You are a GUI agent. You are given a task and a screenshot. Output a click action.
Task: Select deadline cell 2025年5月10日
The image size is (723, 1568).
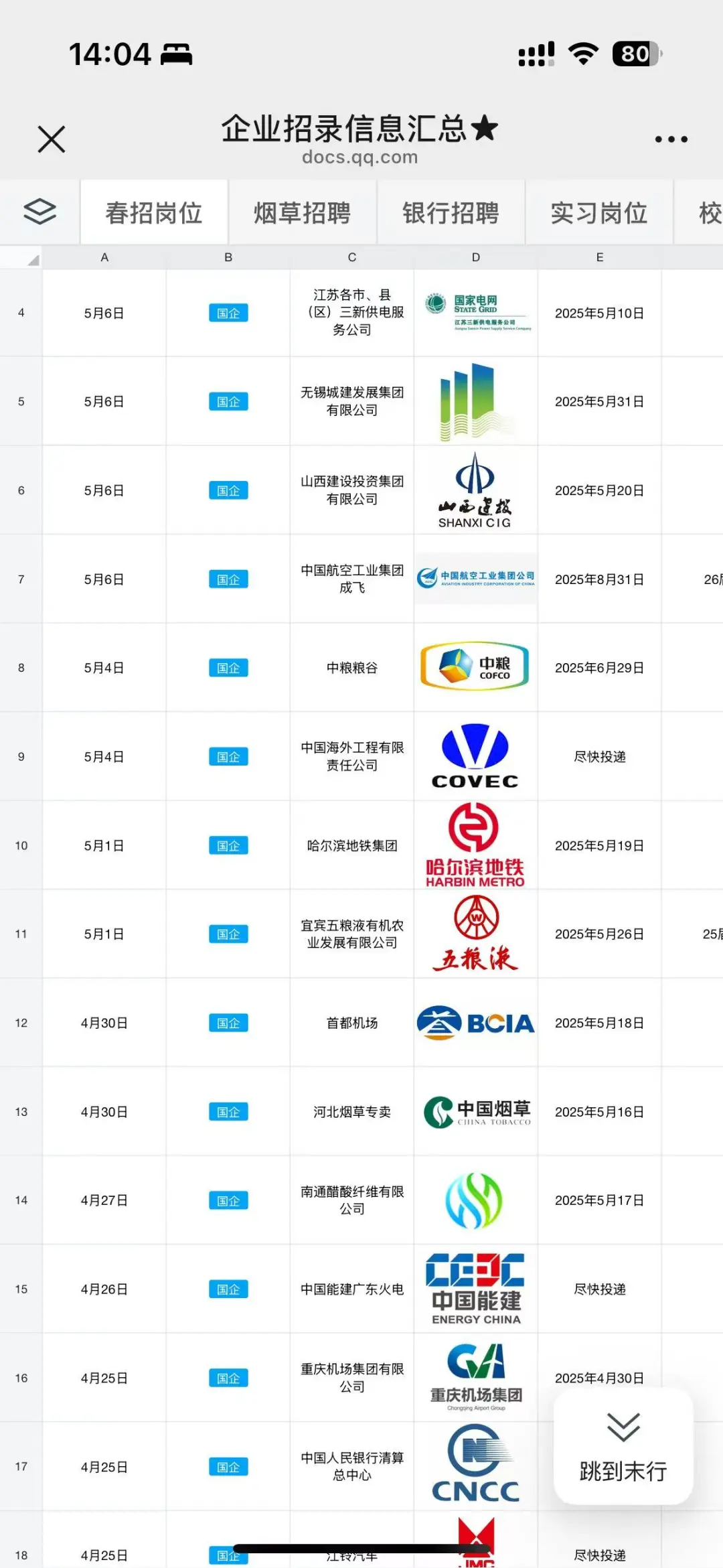pyautogui.click(x=600, y=313)
